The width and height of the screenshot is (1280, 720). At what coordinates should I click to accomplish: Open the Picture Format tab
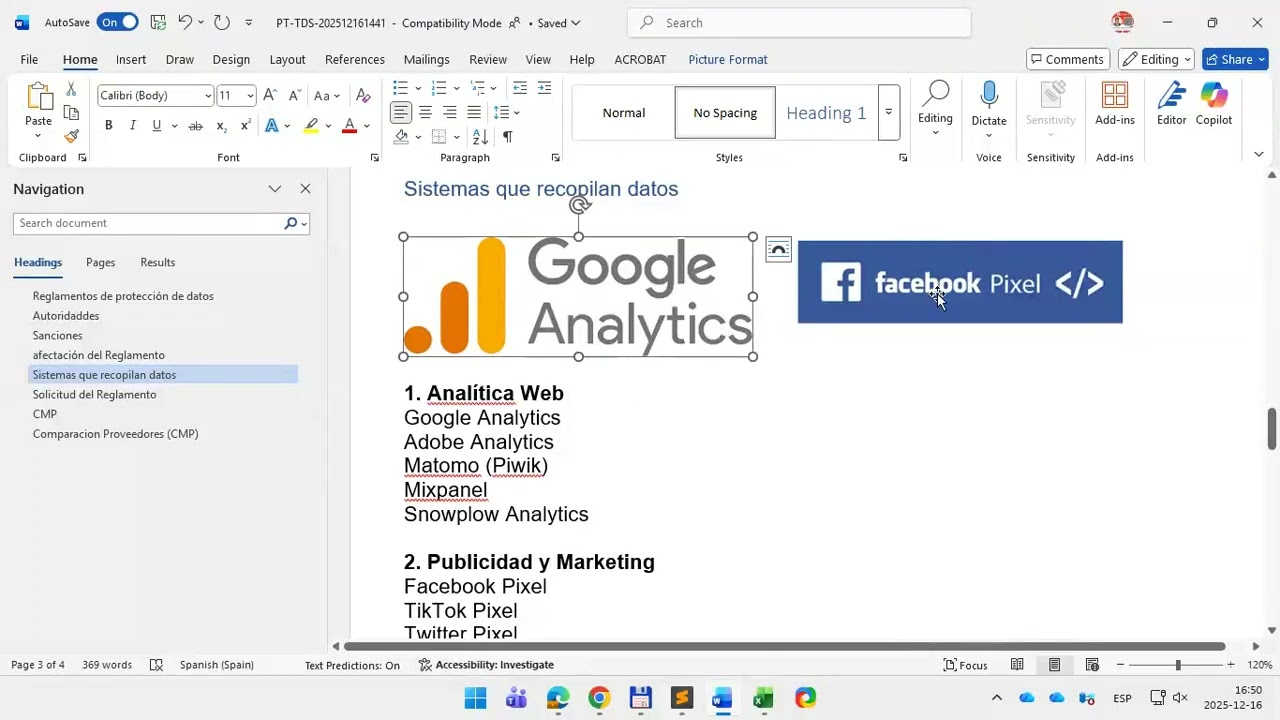point(728,59)
